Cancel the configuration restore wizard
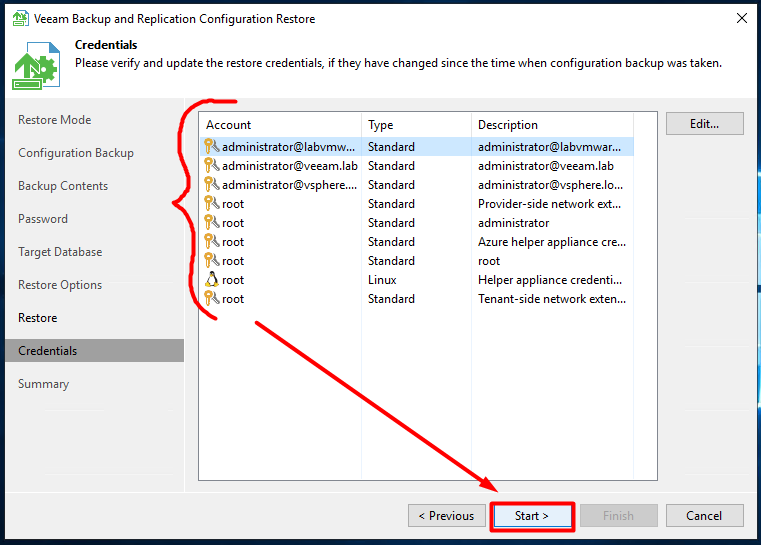 coord(704,515)
